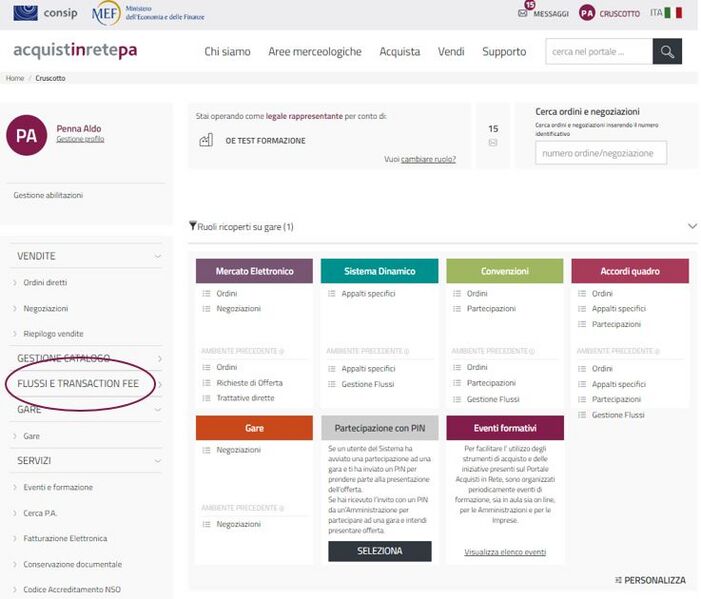This screenshot has height=599, width=701.
Task: Open the Supporto menu
Action: point(504,51)
